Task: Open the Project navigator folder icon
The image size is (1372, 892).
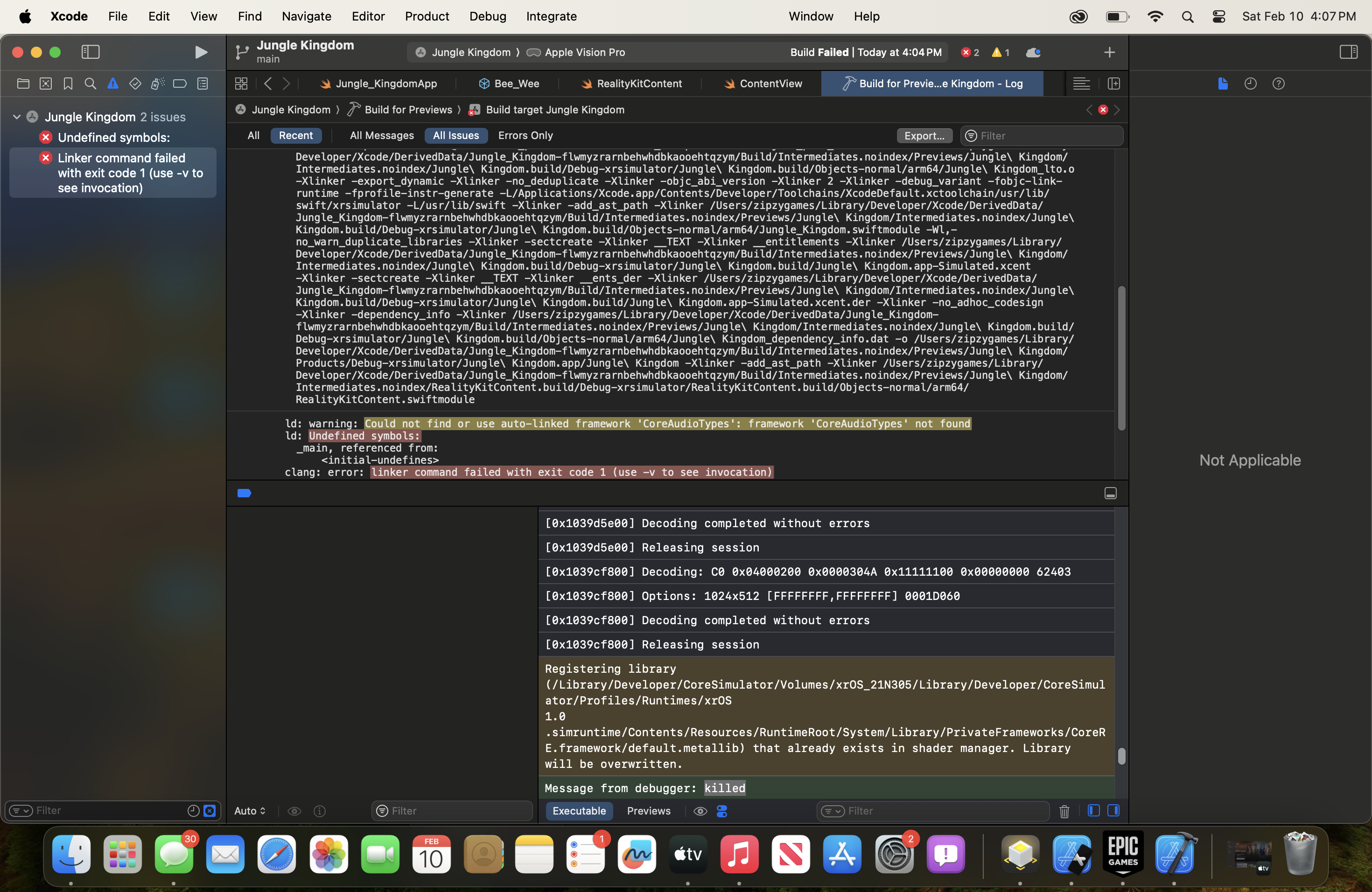Action: (x=23, y=84)
